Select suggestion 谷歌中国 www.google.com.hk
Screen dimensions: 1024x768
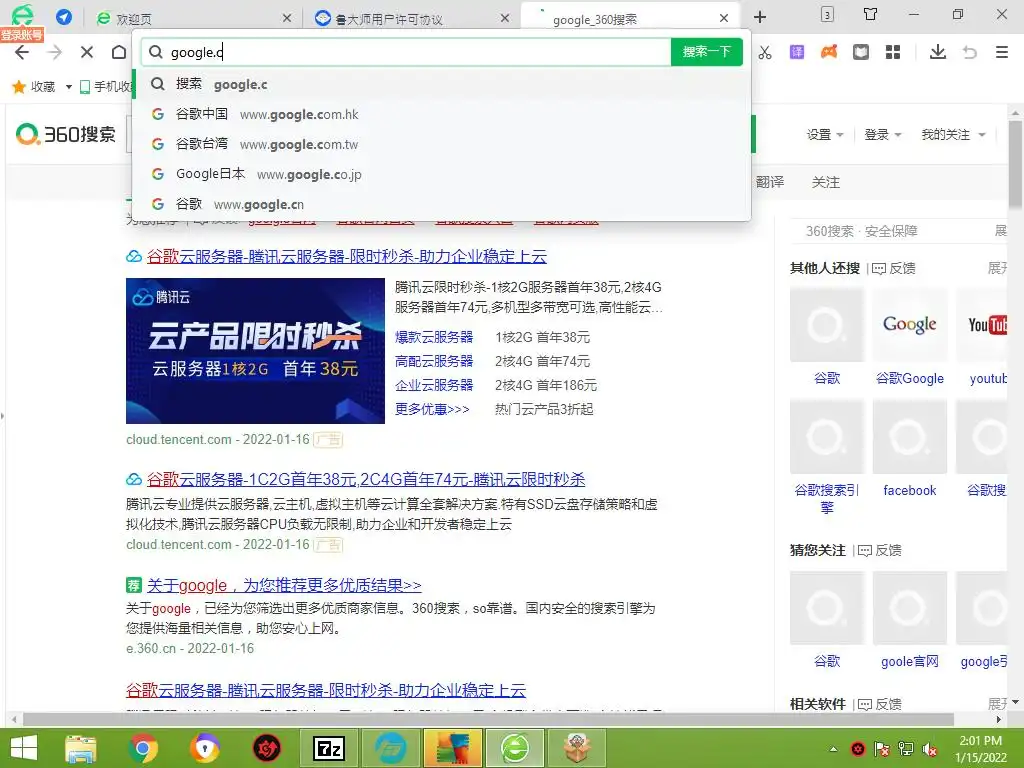tap(441, 114)
